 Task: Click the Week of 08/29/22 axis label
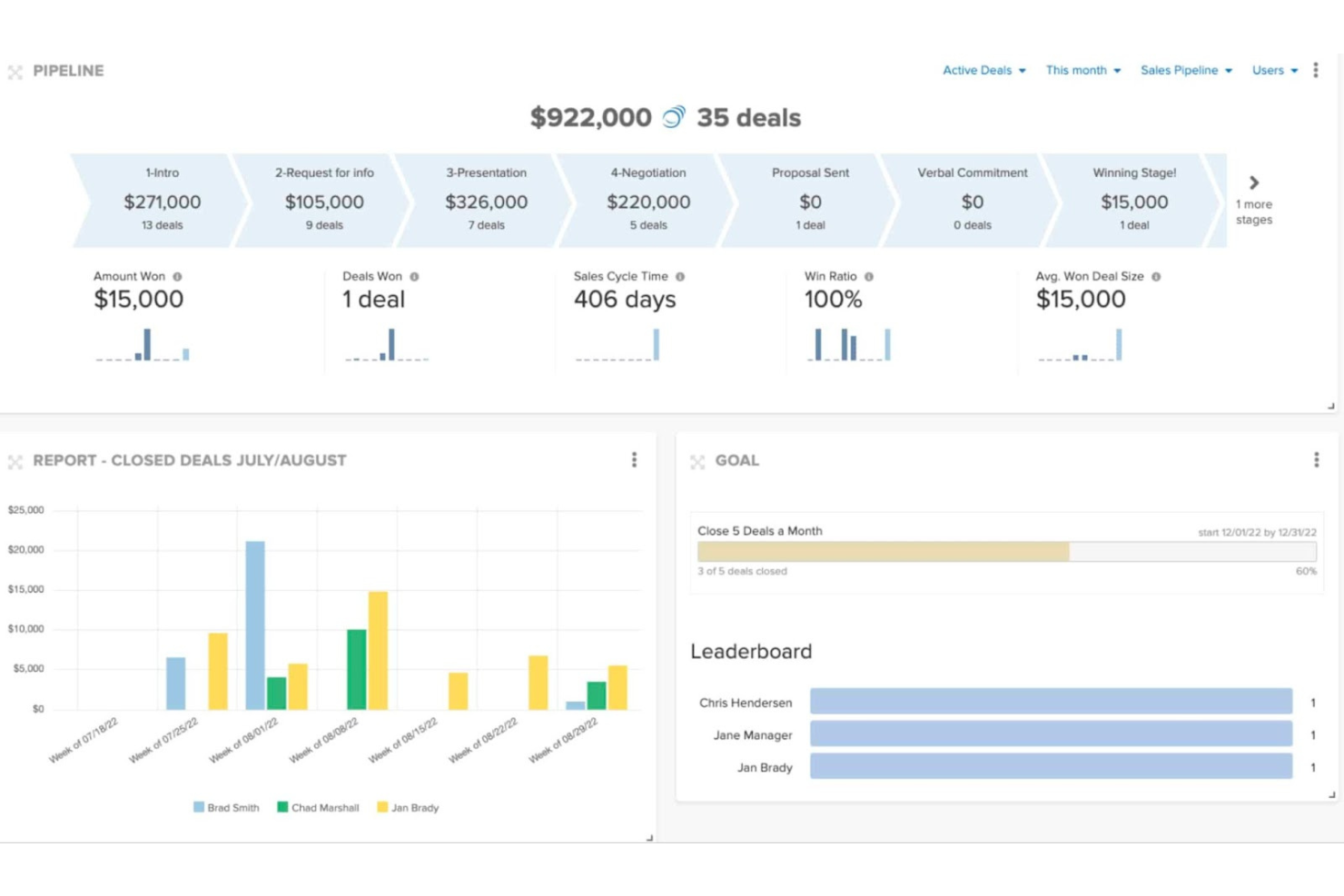pyautogui.click(x=564, y=741)
